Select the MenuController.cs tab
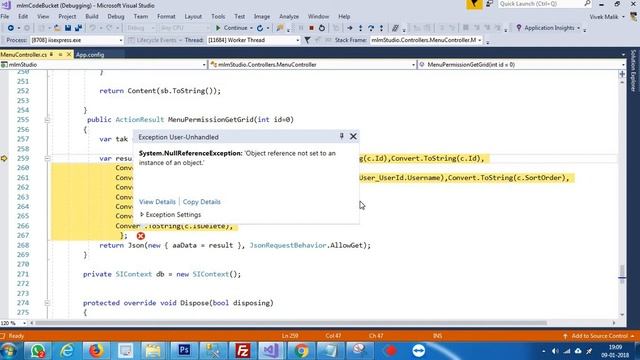 [24, 55]
